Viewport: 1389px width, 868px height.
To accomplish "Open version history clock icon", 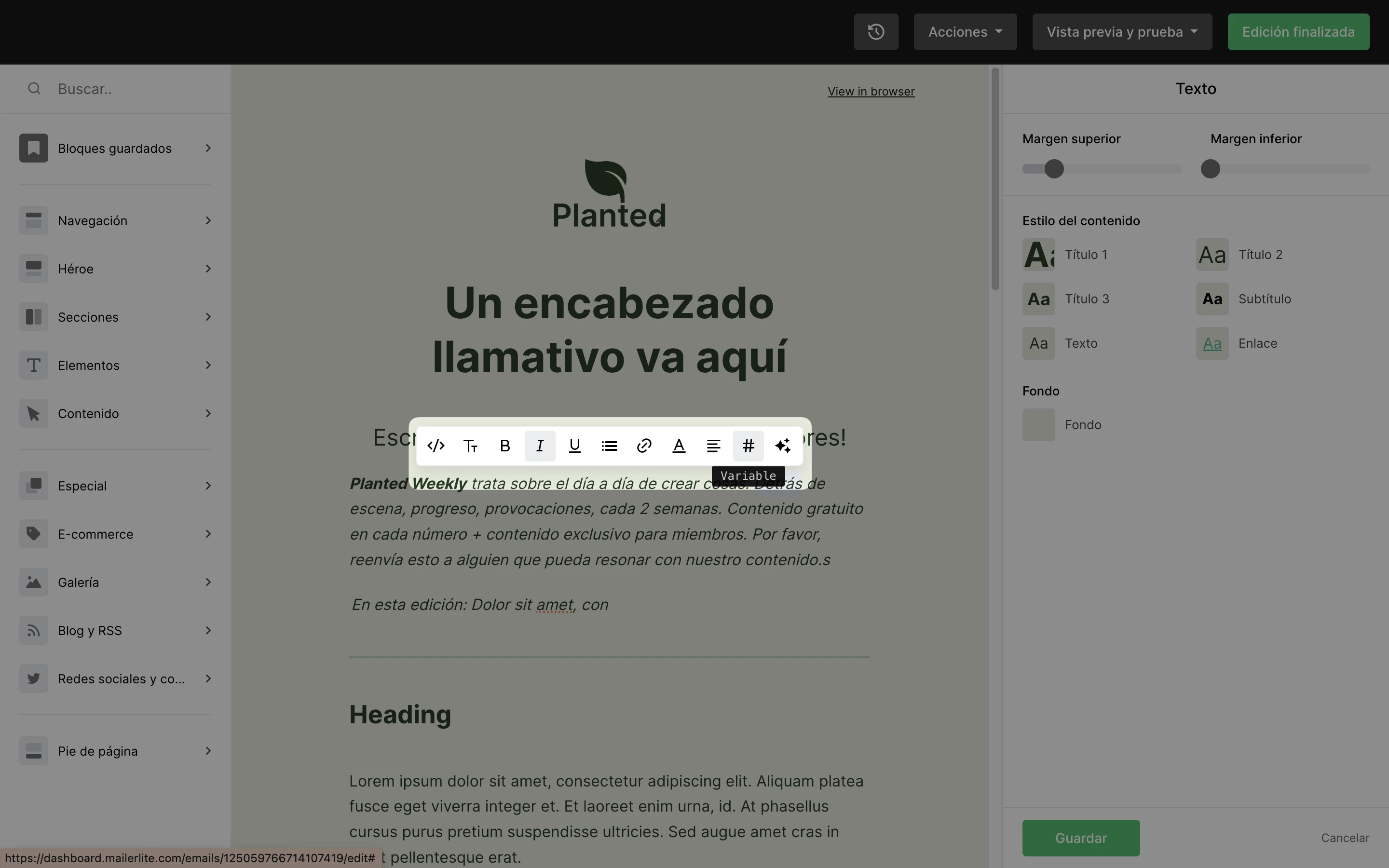I will click(x=876, y=31).
